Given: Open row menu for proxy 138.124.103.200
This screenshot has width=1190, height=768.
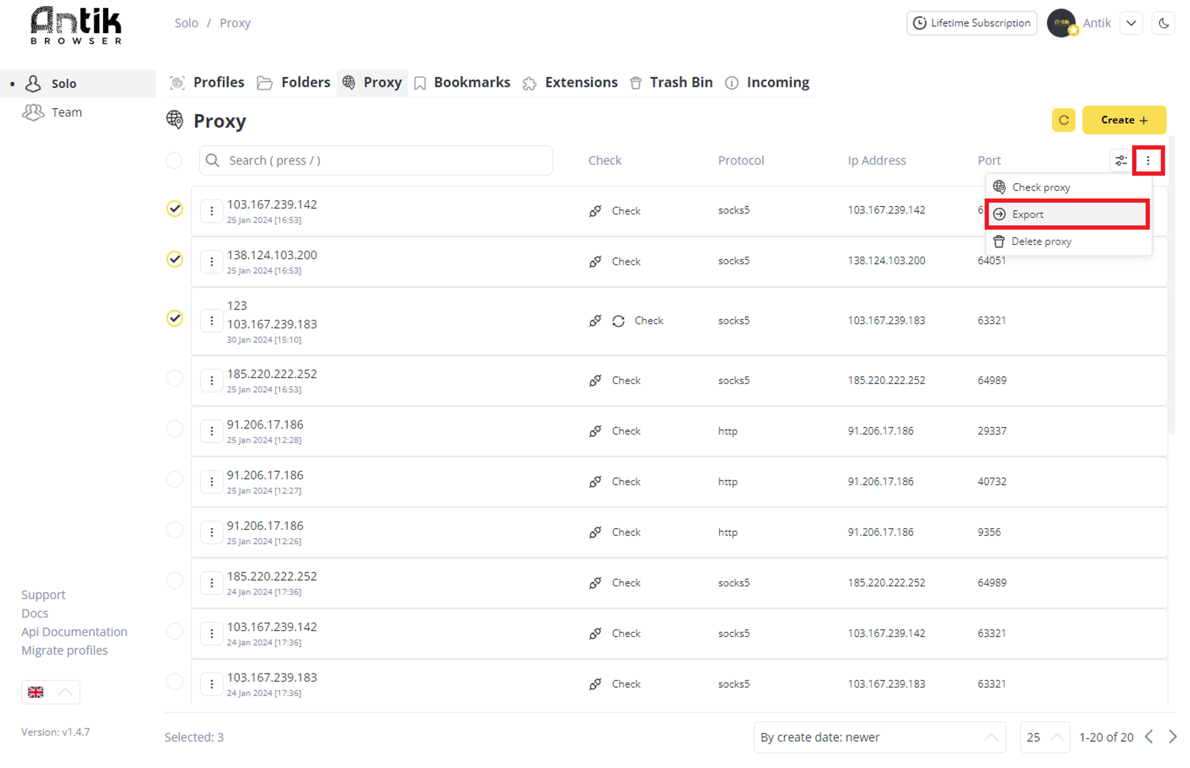Looking at the screenshot, I should [x=212, y=262].
